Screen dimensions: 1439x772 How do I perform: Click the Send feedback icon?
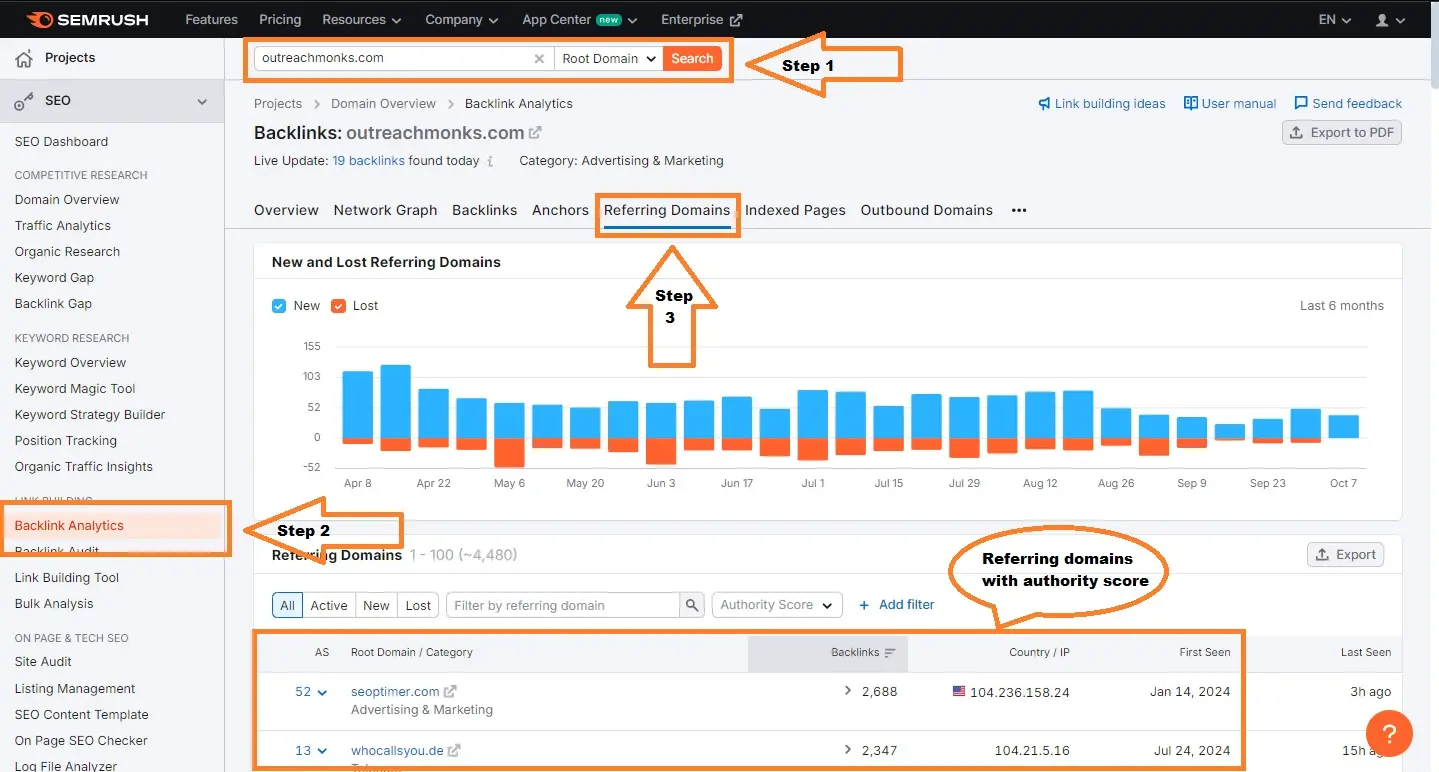click(1301, 103)
